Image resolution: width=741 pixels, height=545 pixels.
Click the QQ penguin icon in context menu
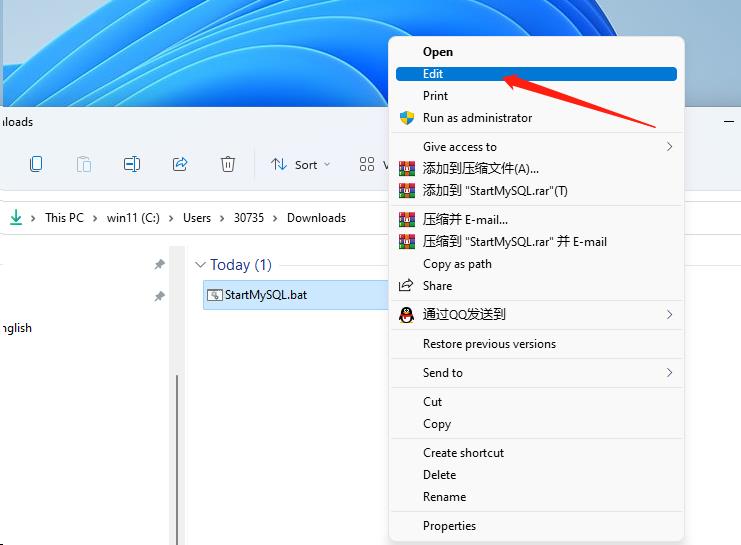pos(407,314)
